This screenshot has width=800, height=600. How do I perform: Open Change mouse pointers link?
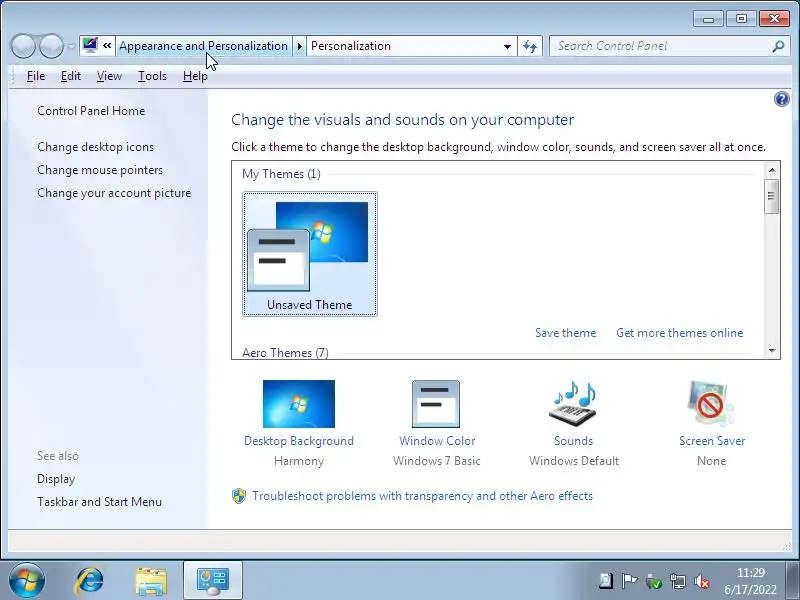coord(100,170)
